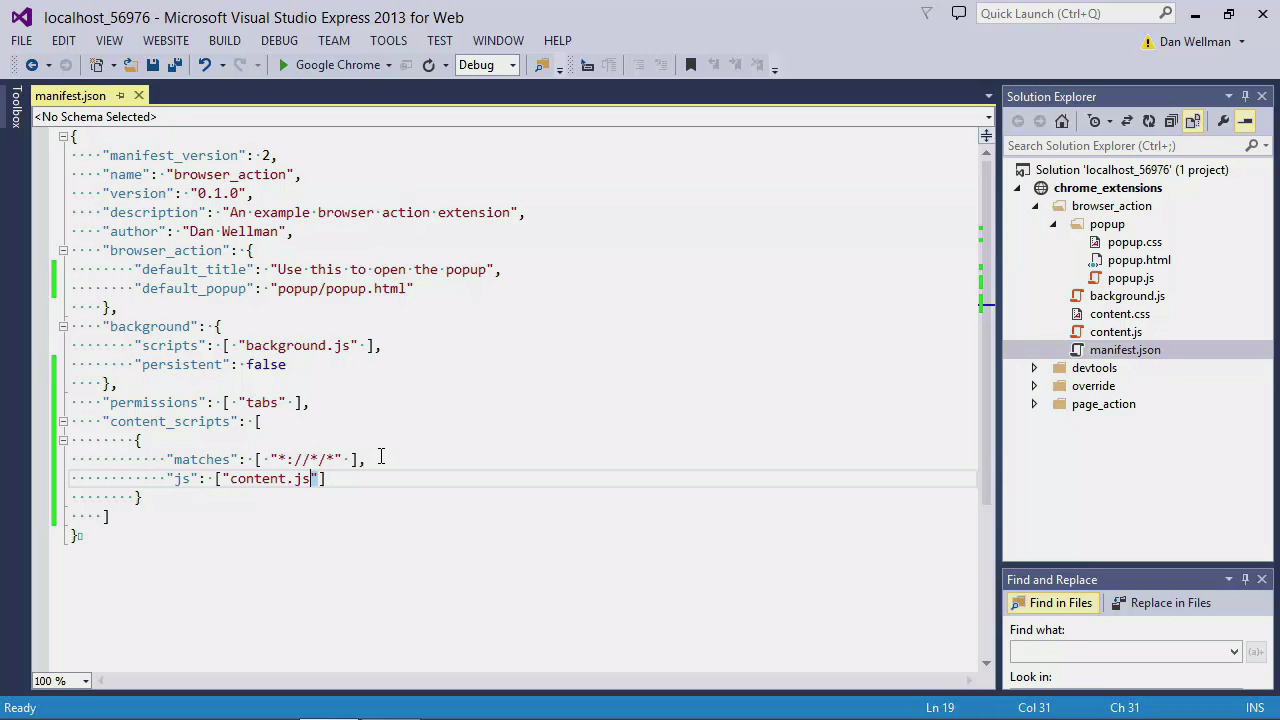This screenshot has width=1280, height=720.
Task: Toggle Show All Files in Solution Explorer
Action: [x=1193, y=121]
